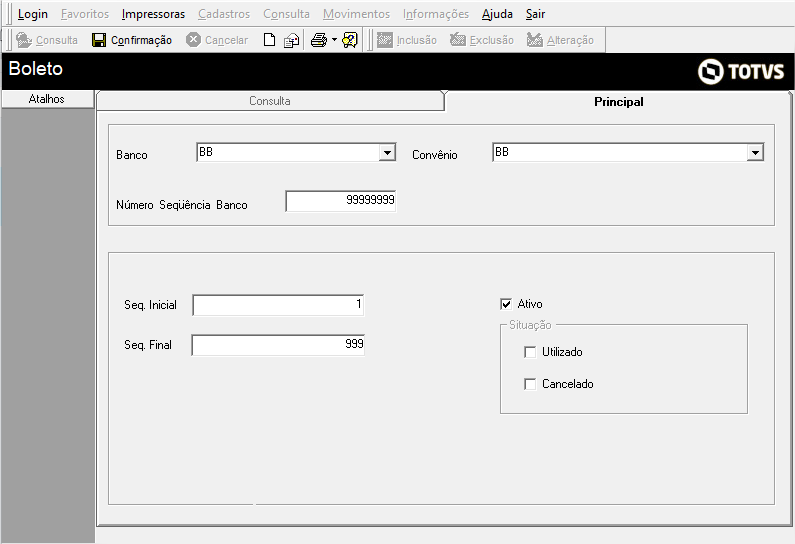
Task: Open the Impressoras menu
Action: coord(154,14)
